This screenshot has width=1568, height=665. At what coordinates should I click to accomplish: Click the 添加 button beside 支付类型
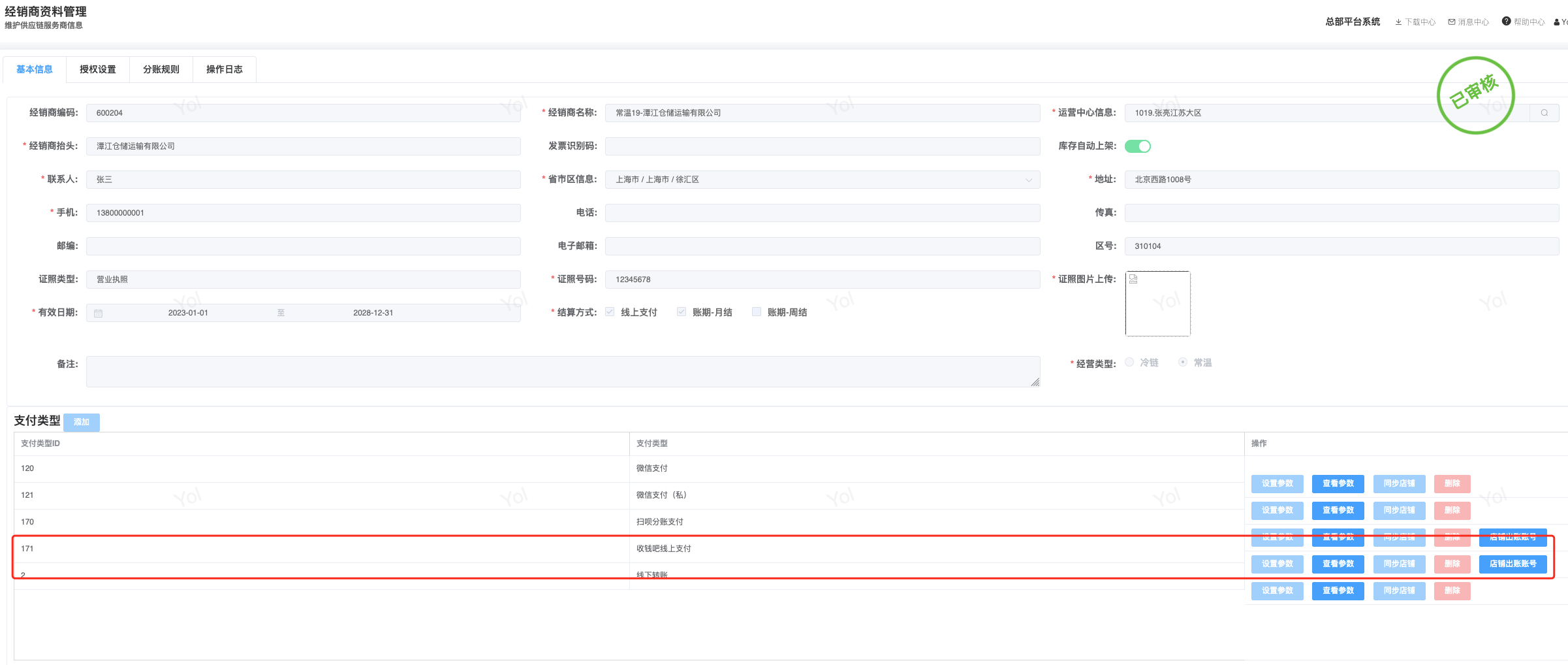[82, 422]
